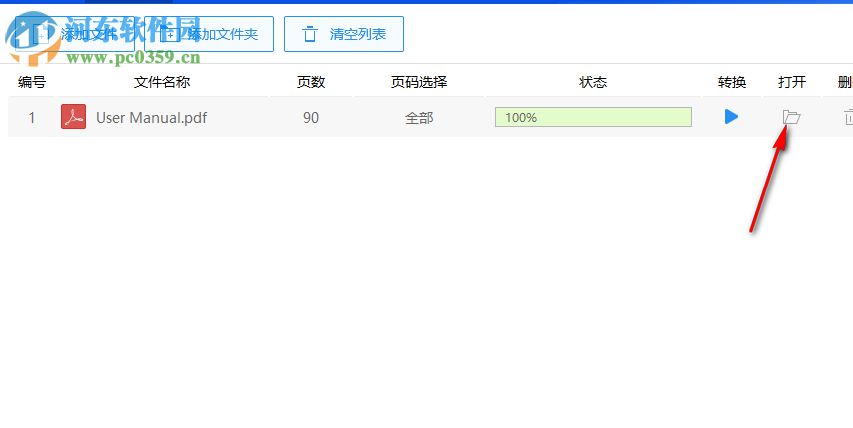Click the red PDF file icon

click(x=73, y=117)
